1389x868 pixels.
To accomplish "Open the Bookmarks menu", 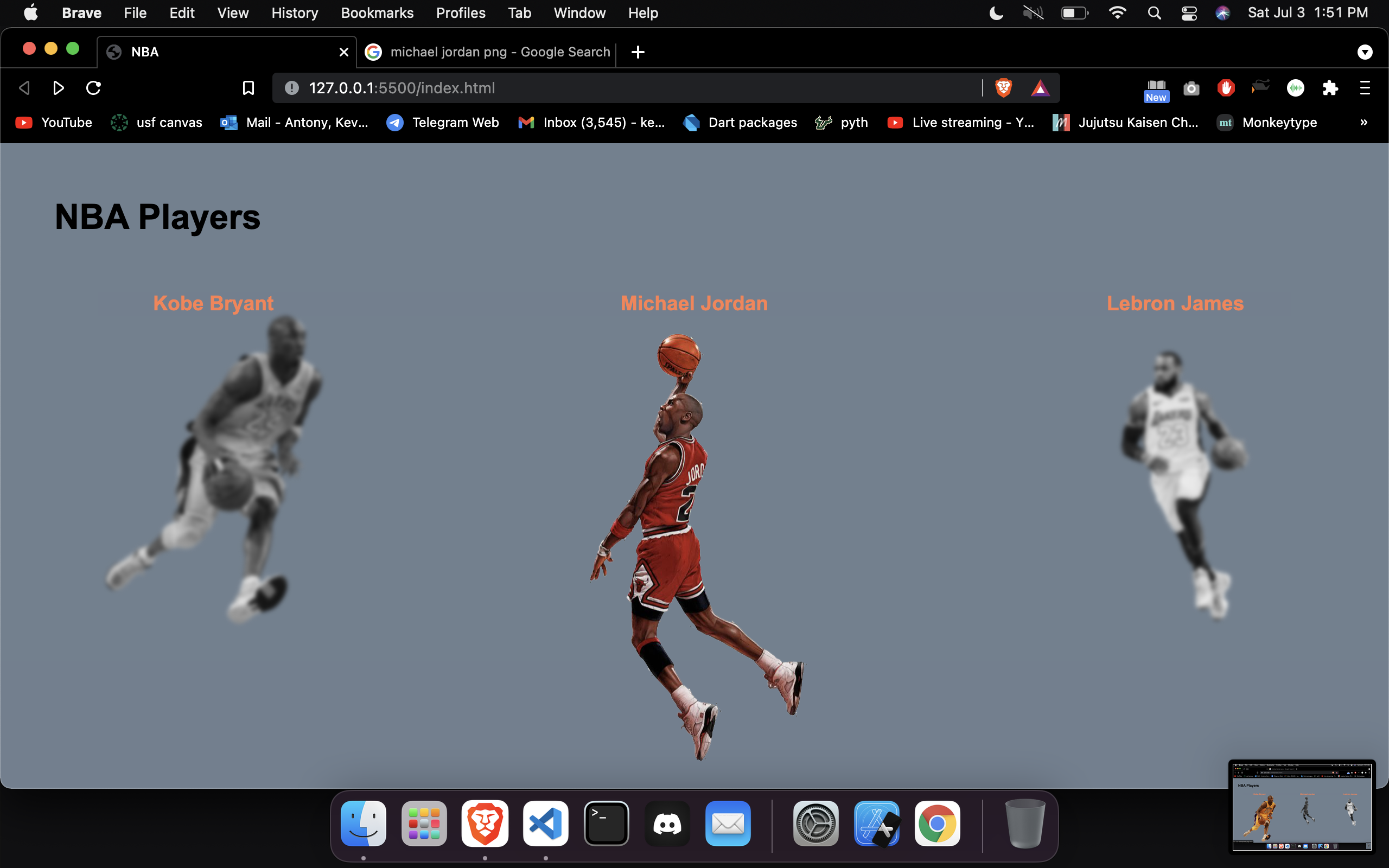I will pyautogui.click(x=377, y=12).
